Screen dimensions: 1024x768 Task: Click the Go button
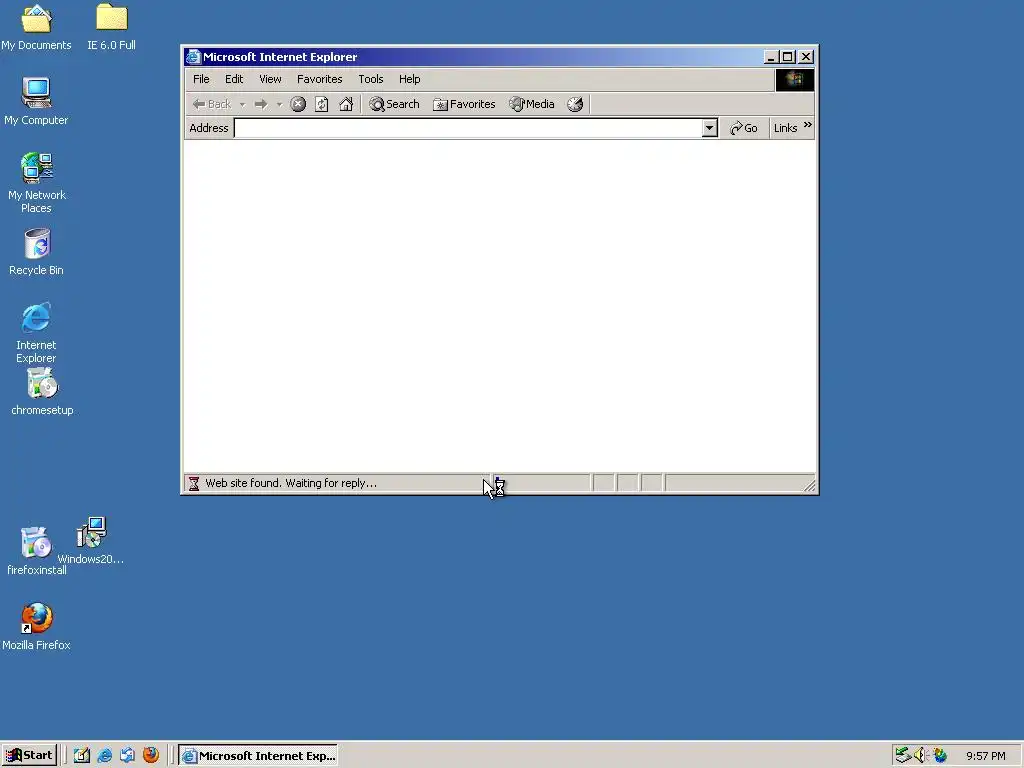click(x=744, y=128)
